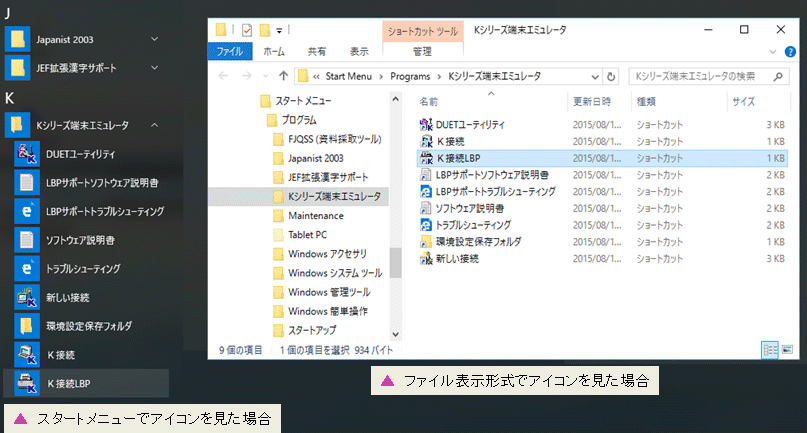Screen dimensions: 807x433
Task: Open the ホーム ribbon tab
Action: 274,51
